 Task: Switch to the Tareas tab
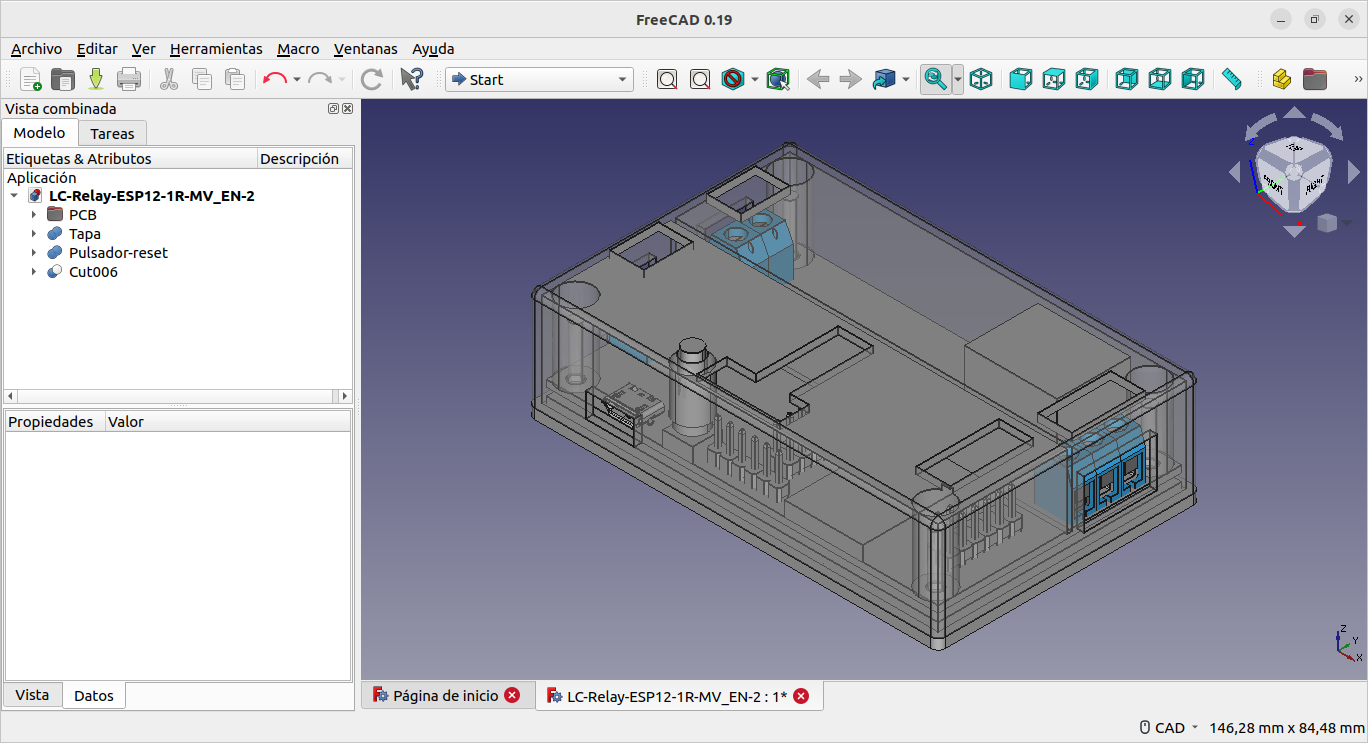tap(112, 133)
